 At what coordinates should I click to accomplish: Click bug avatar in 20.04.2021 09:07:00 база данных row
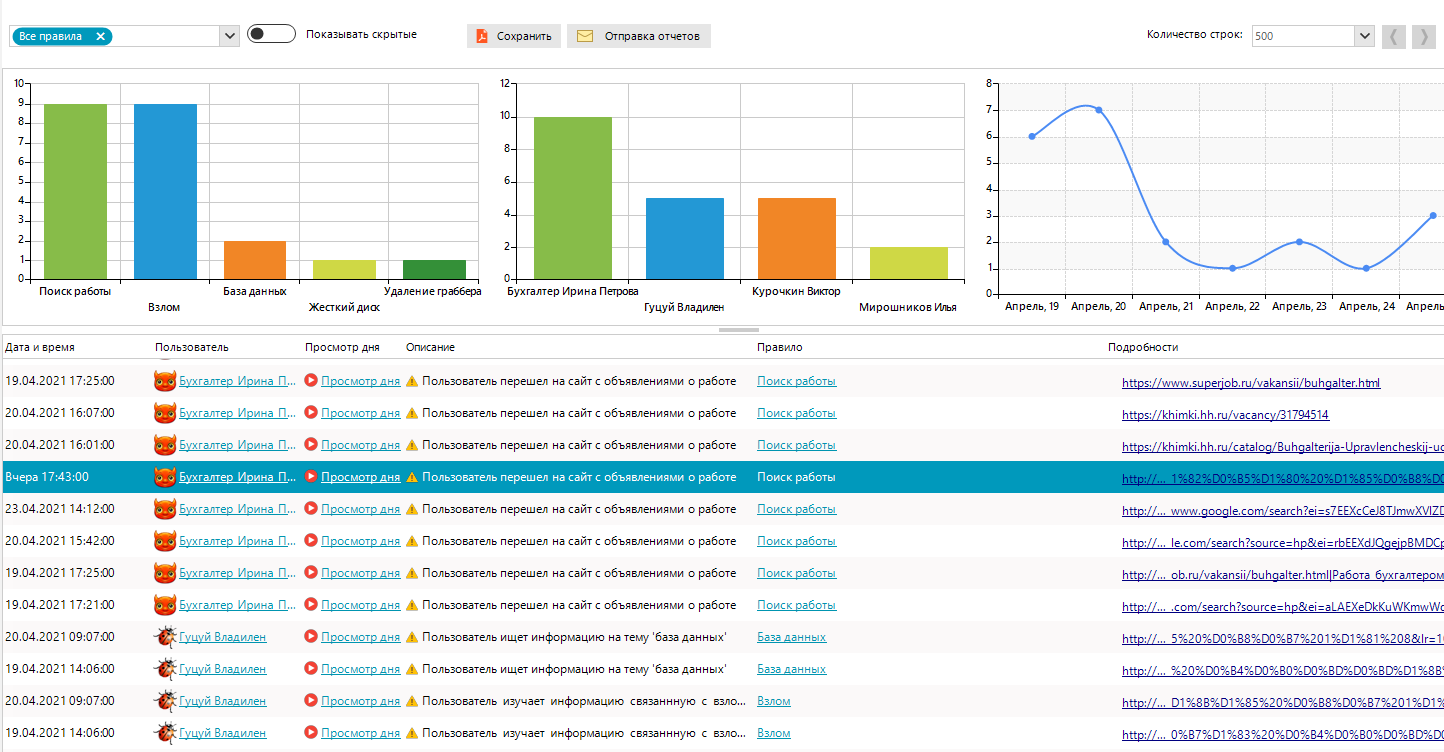[x=165, y=637]
